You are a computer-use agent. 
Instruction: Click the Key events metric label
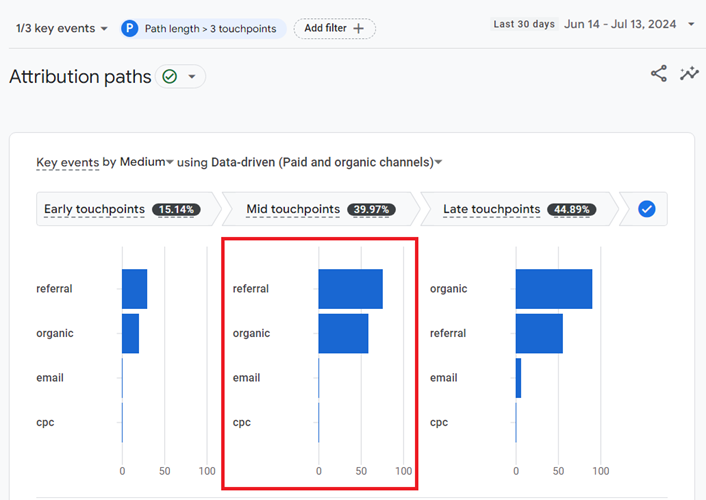click(68, 162)
